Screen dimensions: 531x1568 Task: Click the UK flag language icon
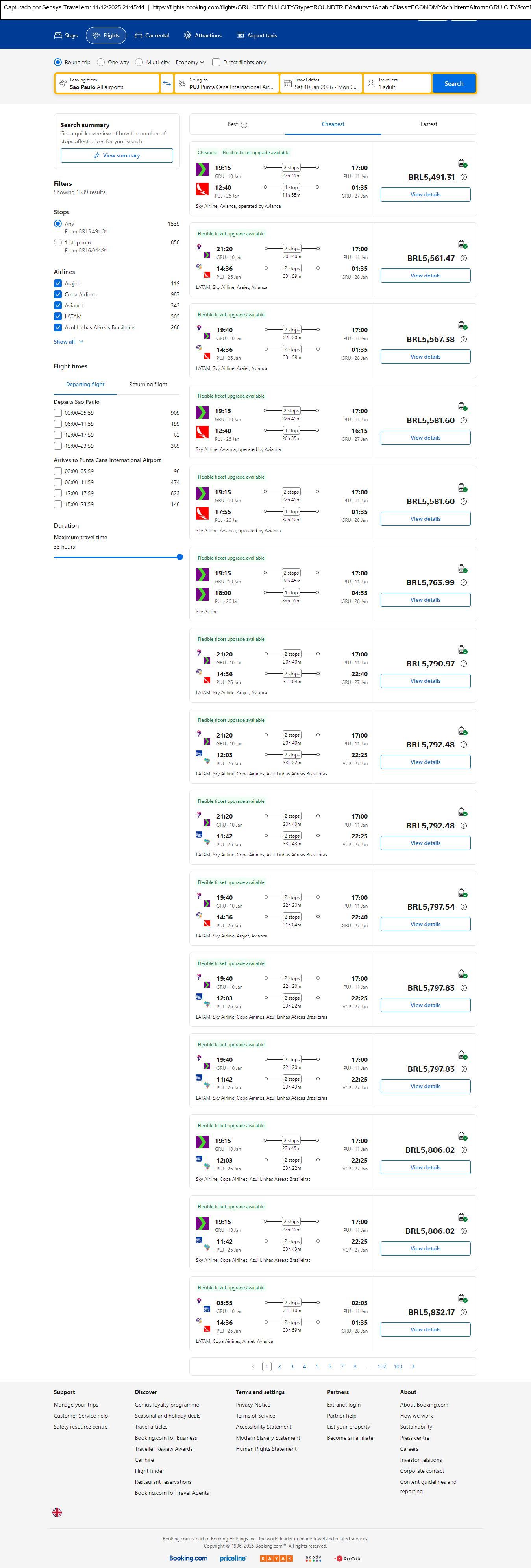pos(57,1512)
